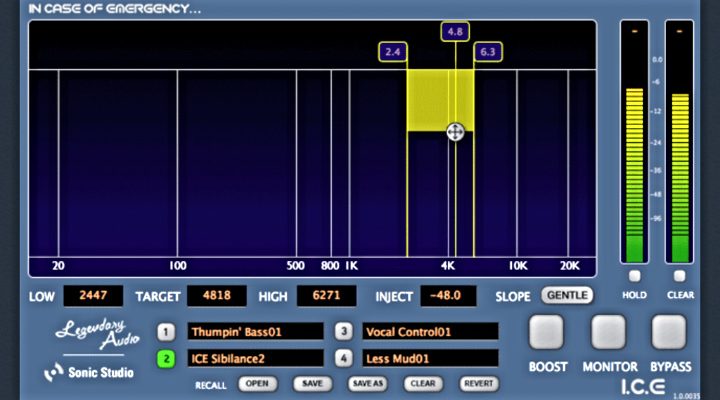Toggle the MONITOR button
The image size is (720, 400).
(x=608, y=333)
